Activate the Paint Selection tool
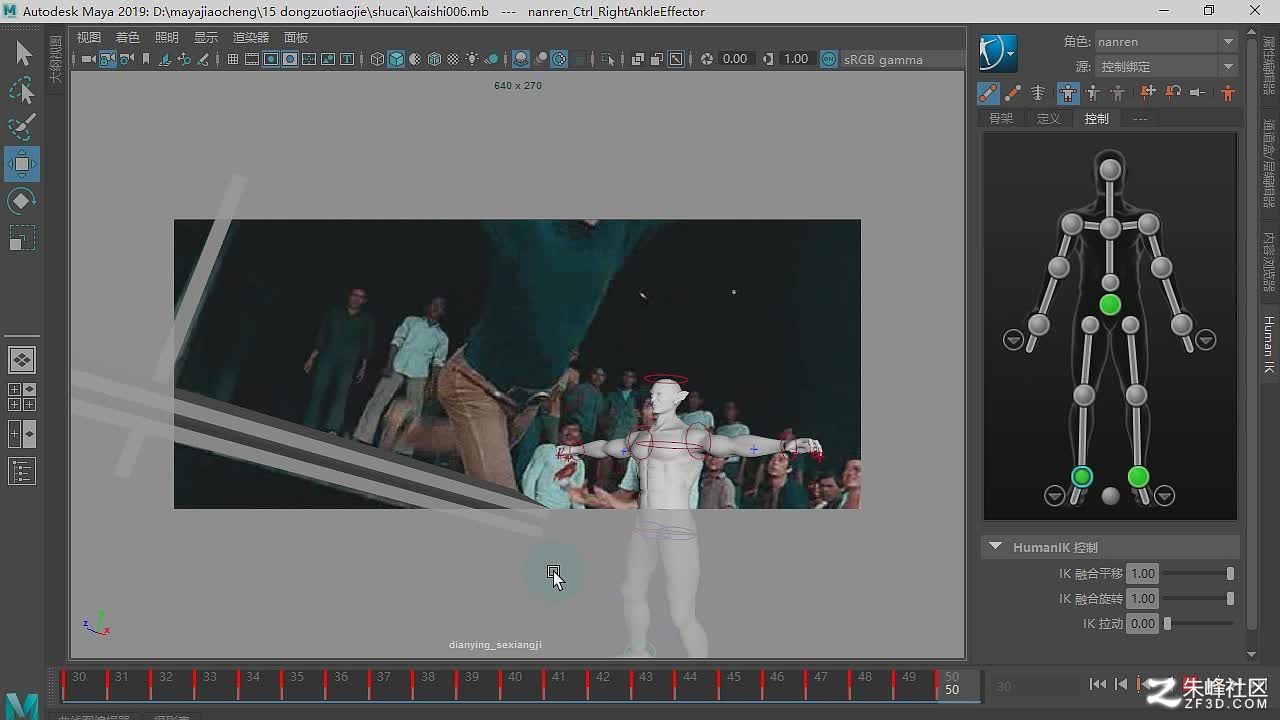This screenshot has height=720, width=1280. [x=22, y=128]
